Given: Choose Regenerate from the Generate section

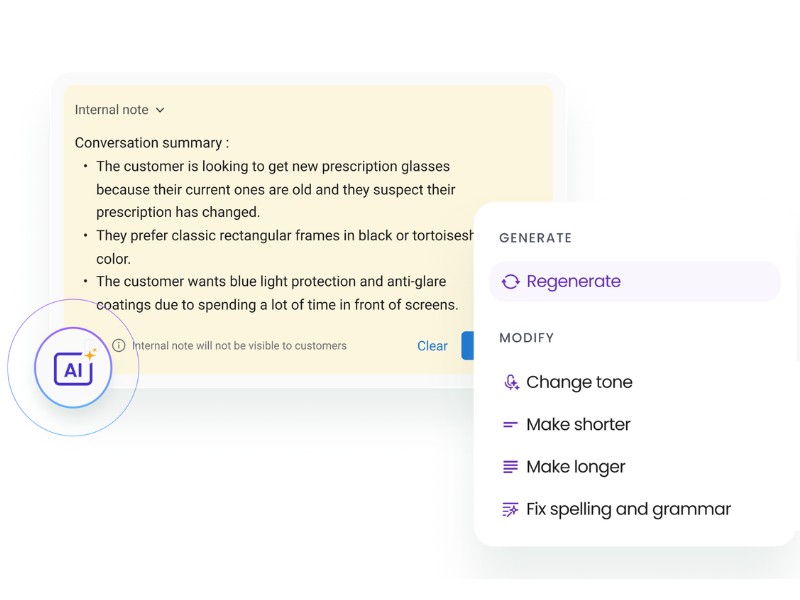Looking at the screenshot, I should (574, 281).
